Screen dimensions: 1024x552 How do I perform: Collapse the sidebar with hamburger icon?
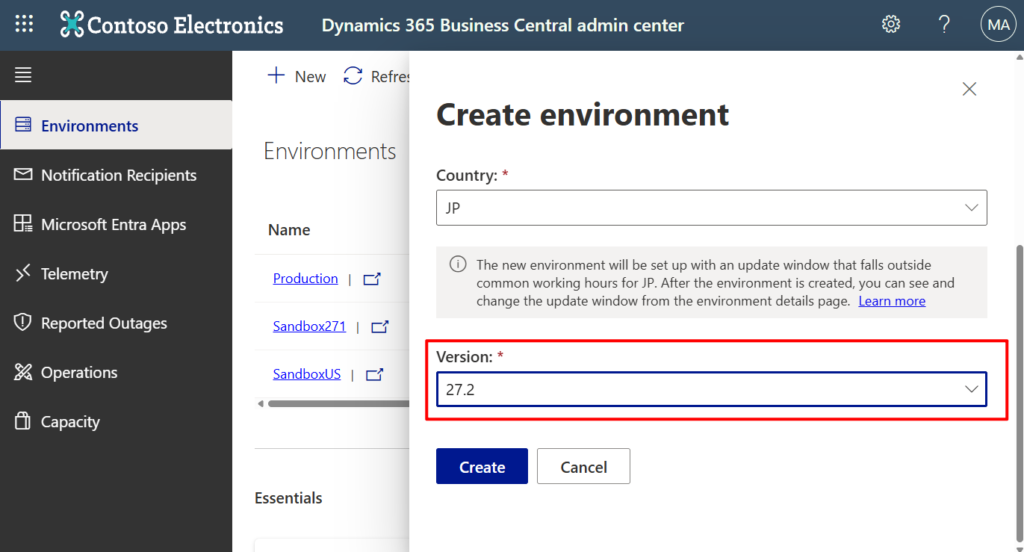23,75
